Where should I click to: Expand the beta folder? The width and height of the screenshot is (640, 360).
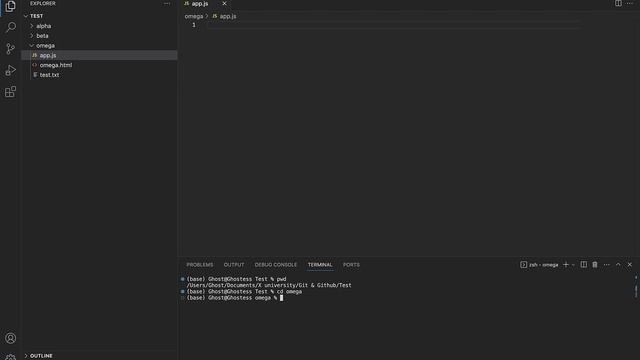(x=99, y=36)
